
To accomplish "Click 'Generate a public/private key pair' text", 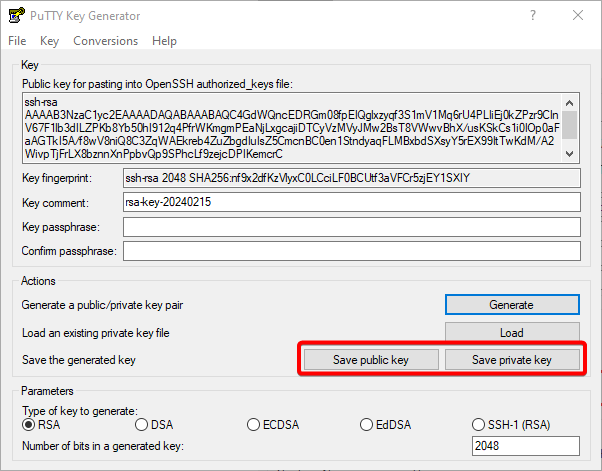I will (102, 305).
